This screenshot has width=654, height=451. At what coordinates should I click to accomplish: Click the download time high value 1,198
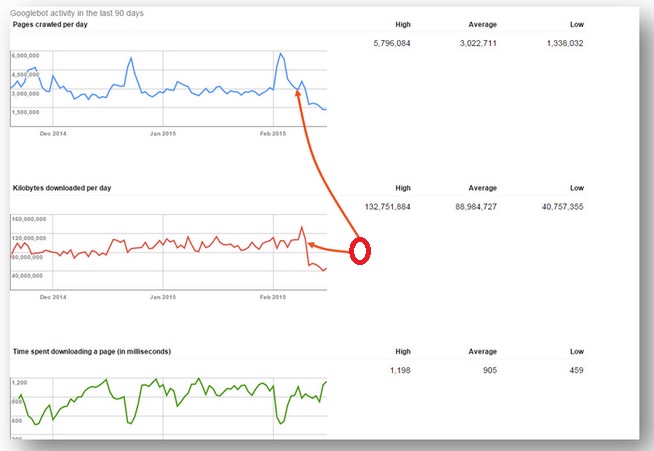400,370
